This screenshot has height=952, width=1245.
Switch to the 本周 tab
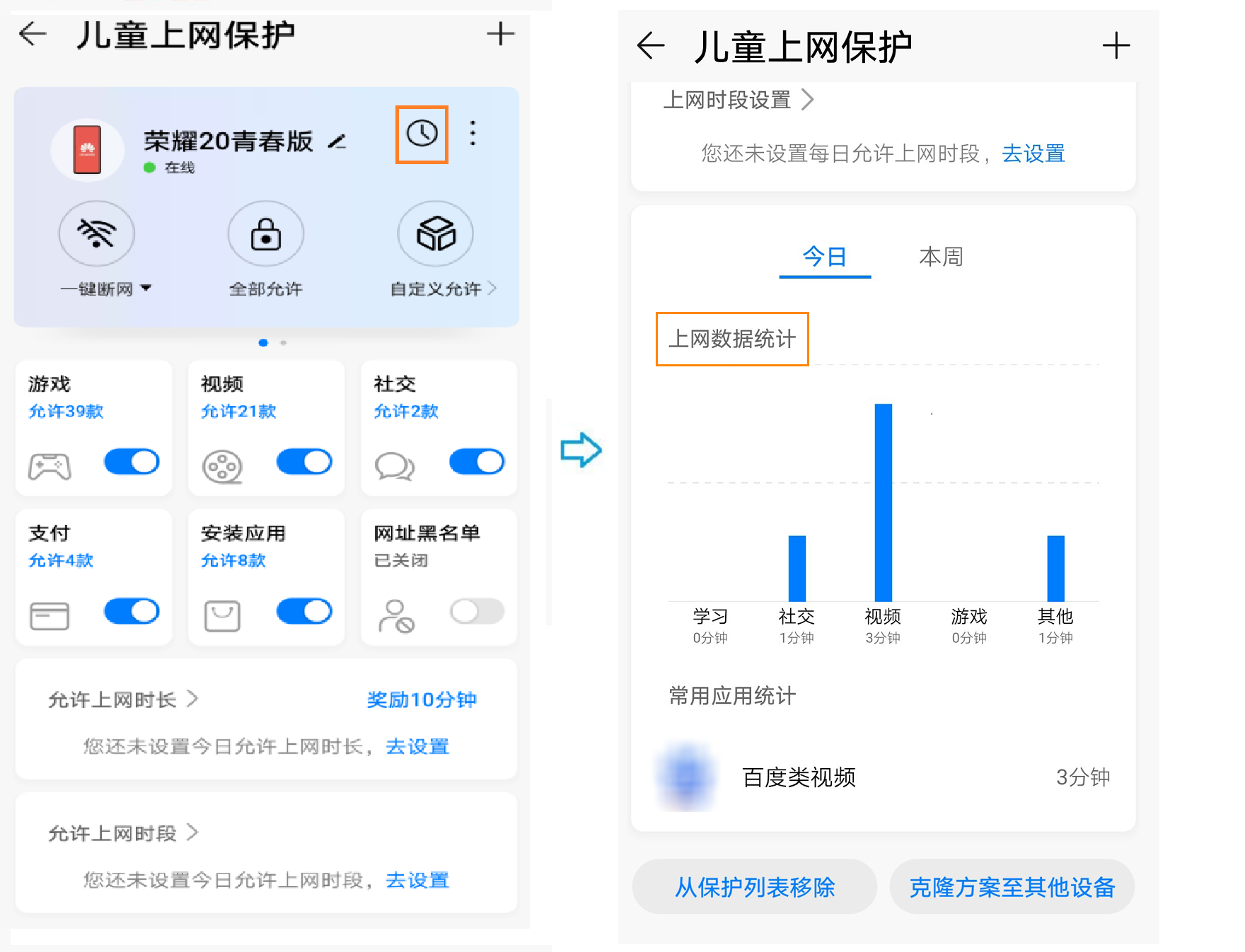click(940, 257)
